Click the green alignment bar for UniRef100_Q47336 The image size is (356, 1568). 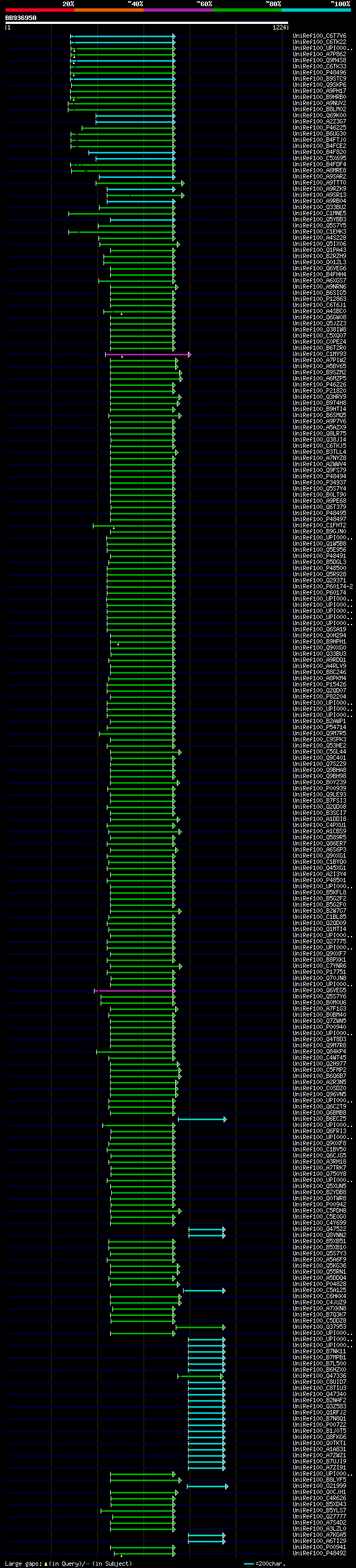(200, 1376)
